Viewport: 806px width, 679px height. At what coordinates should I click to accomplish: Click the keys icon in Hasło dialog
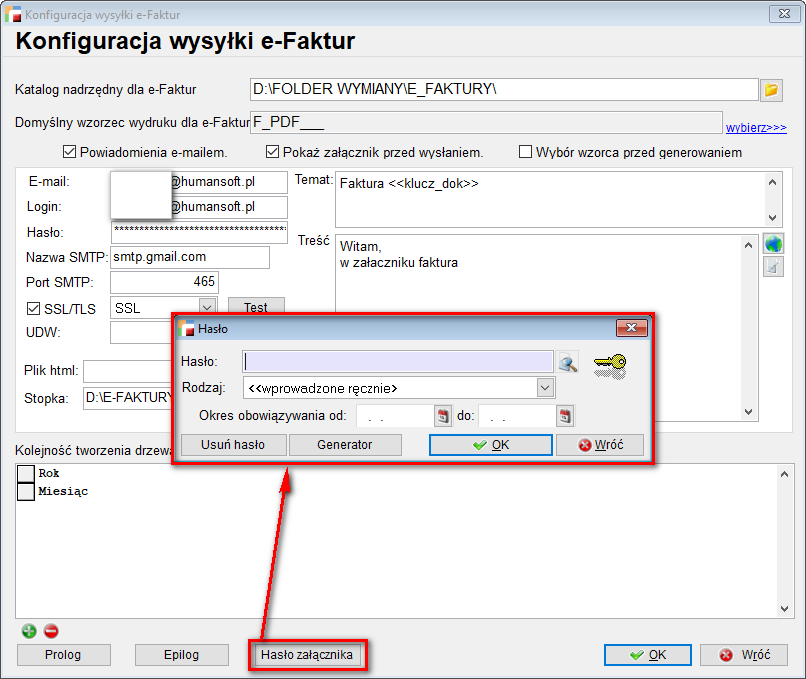pos(610,366)
